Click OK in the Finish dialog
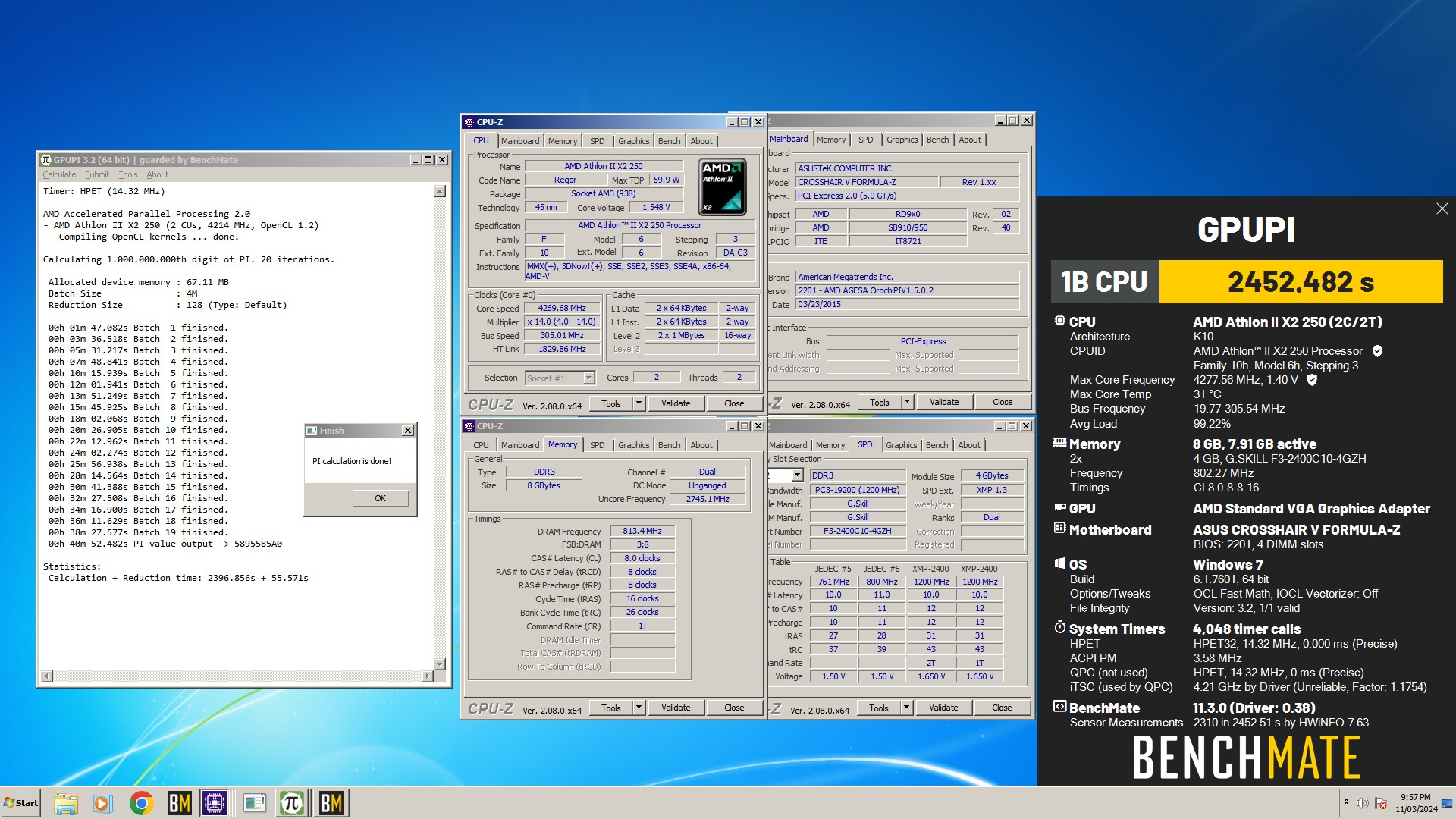Screen dimensions: 1456x819 [x=380, y=498]
